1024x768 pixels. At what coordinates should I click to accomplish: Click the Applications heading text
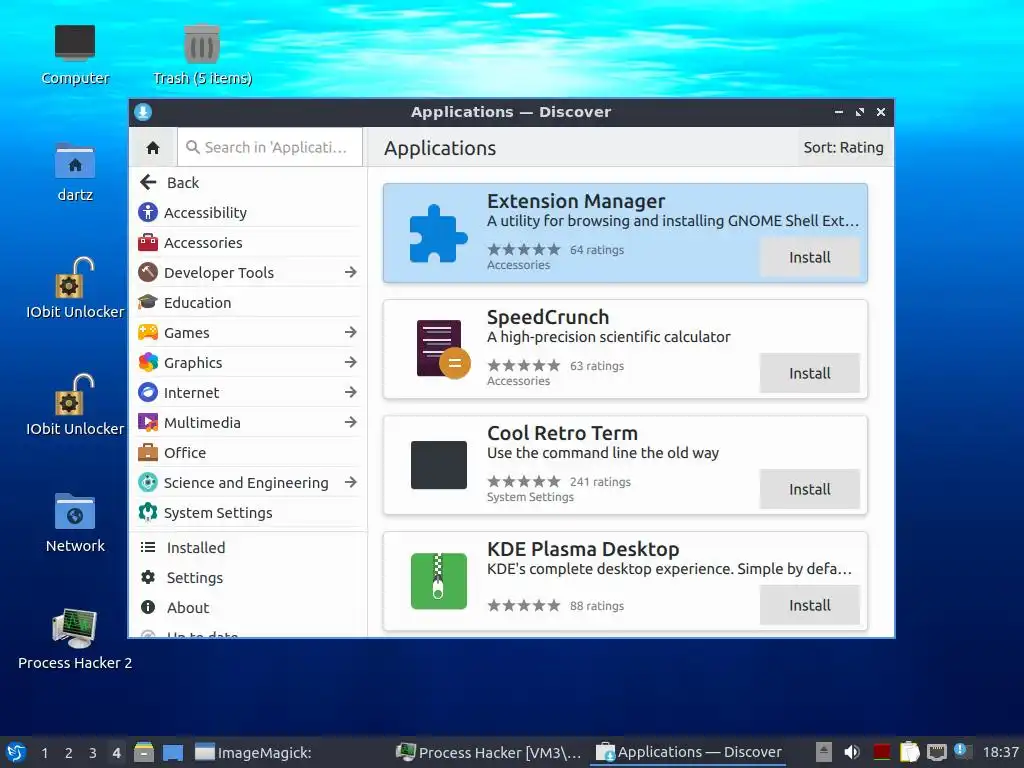[440, 148]
